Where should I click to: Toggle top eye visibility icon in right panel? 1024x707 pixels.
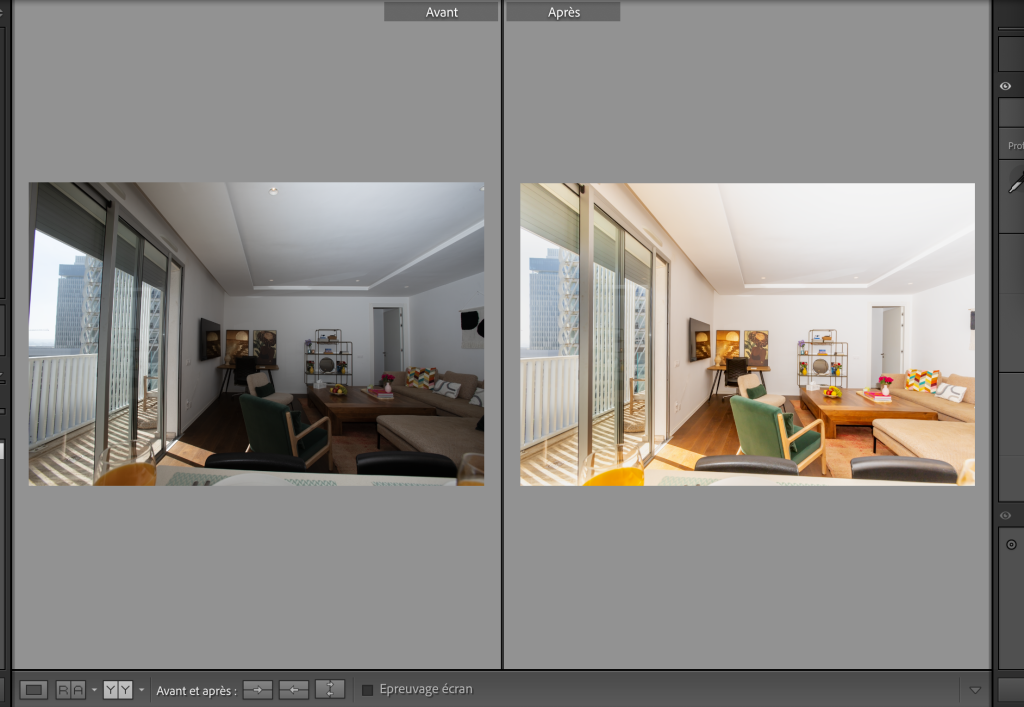pyautogui.click(x=1006, y=87)
